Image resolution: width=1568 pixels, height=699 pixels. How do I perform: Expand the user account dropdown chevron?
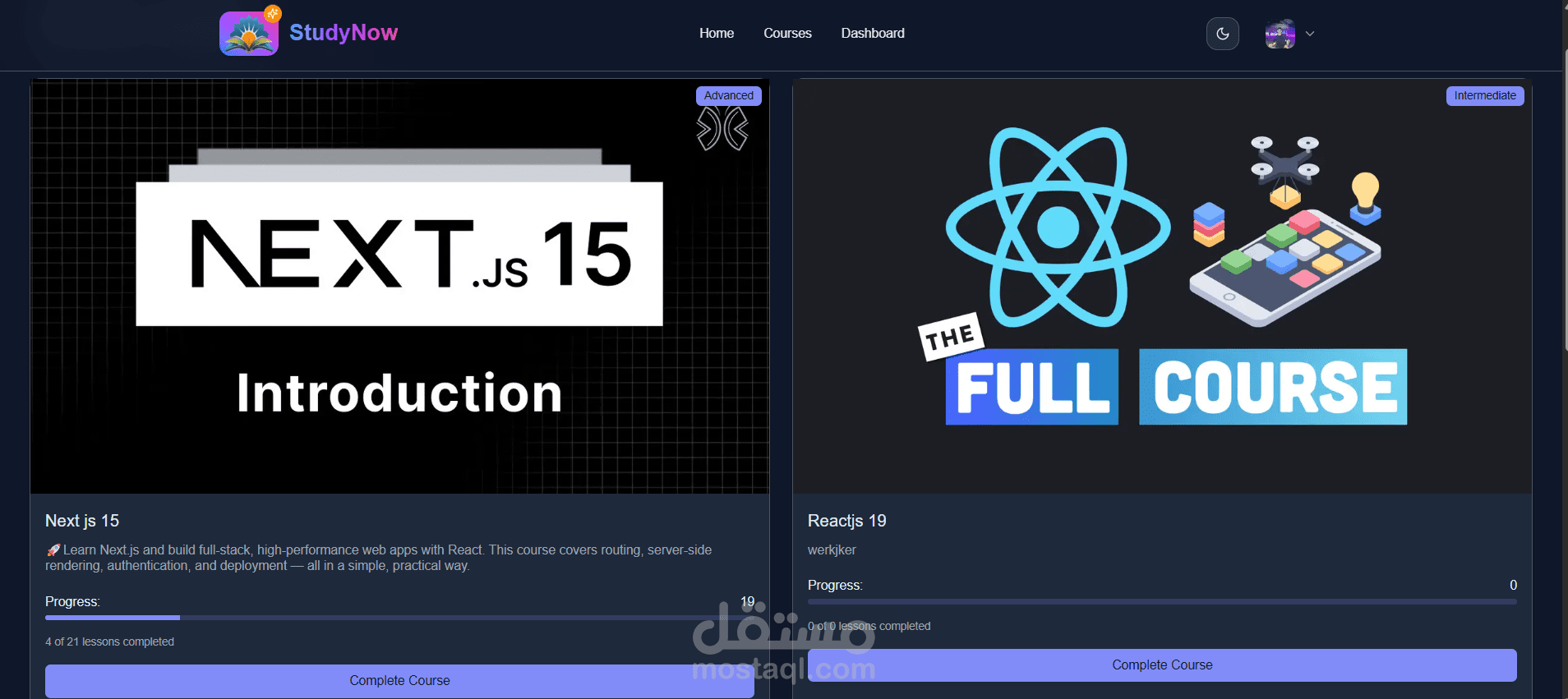pos(1310,34)
